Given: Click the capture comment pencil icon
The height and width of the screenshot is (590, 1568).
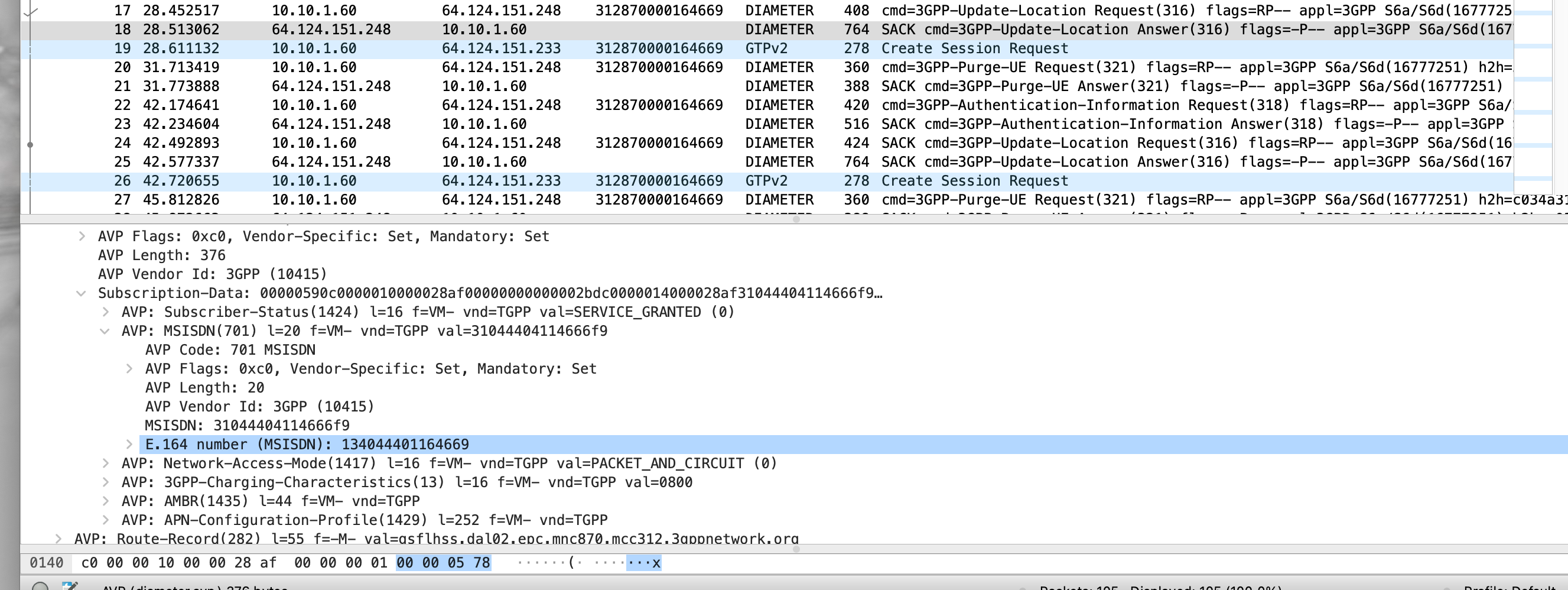Looking at the screenshot, I should (70, 588).
